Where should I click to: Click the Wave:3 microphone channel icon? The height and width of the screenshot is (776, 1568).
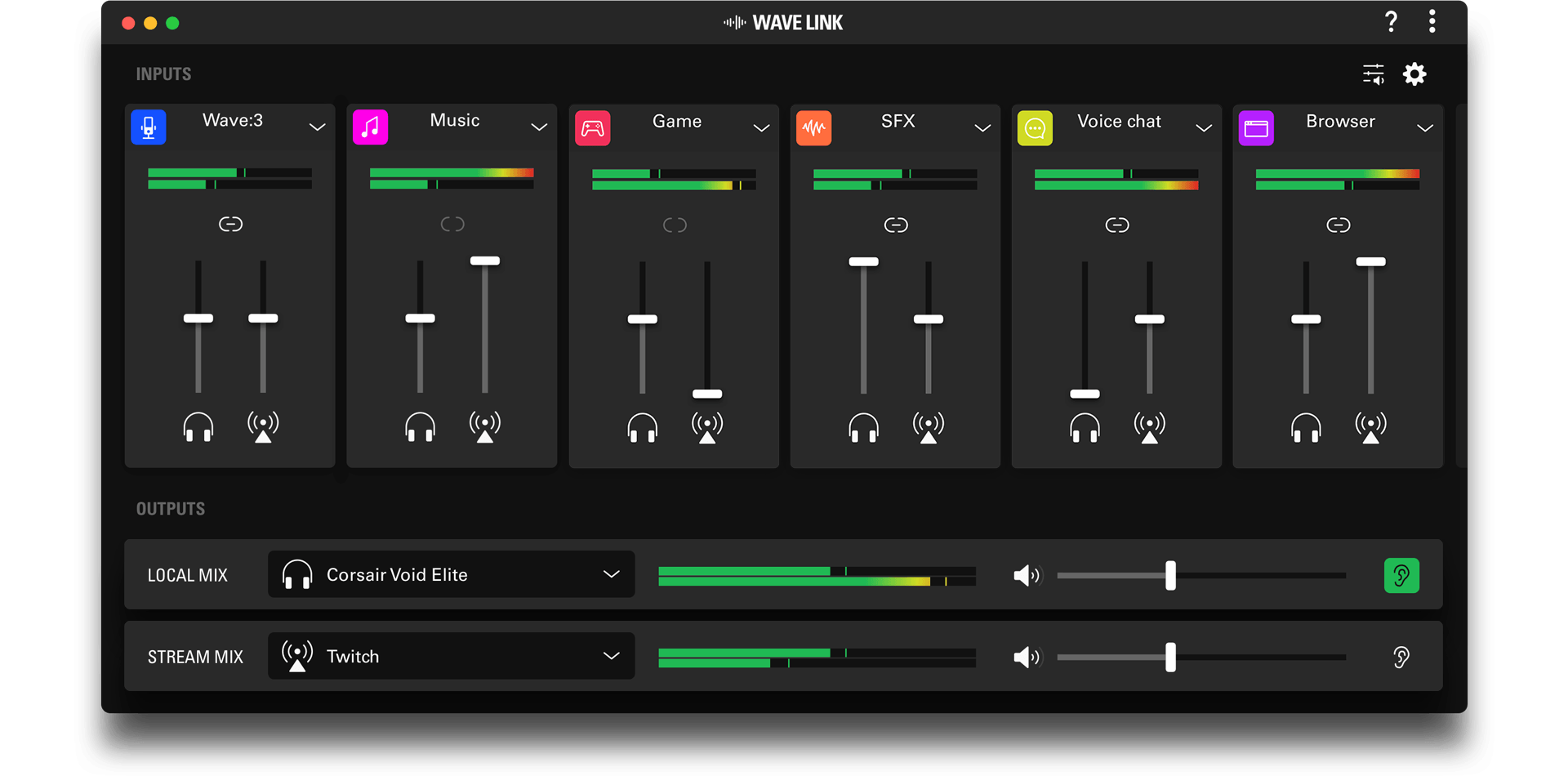[149, 127]
